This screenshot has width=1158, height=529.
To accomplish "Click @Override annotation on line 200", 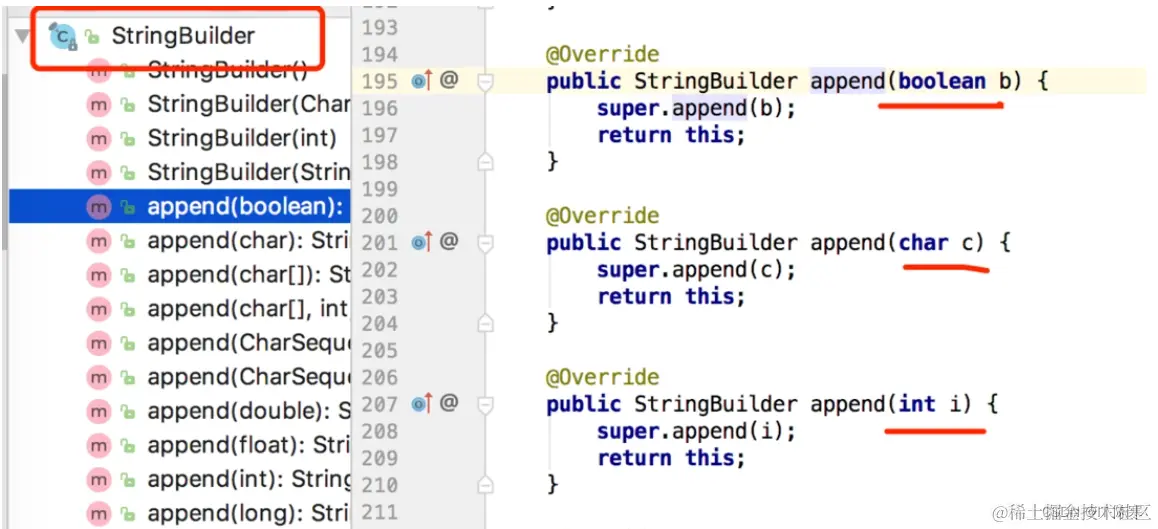I will (x=602, y=216).
